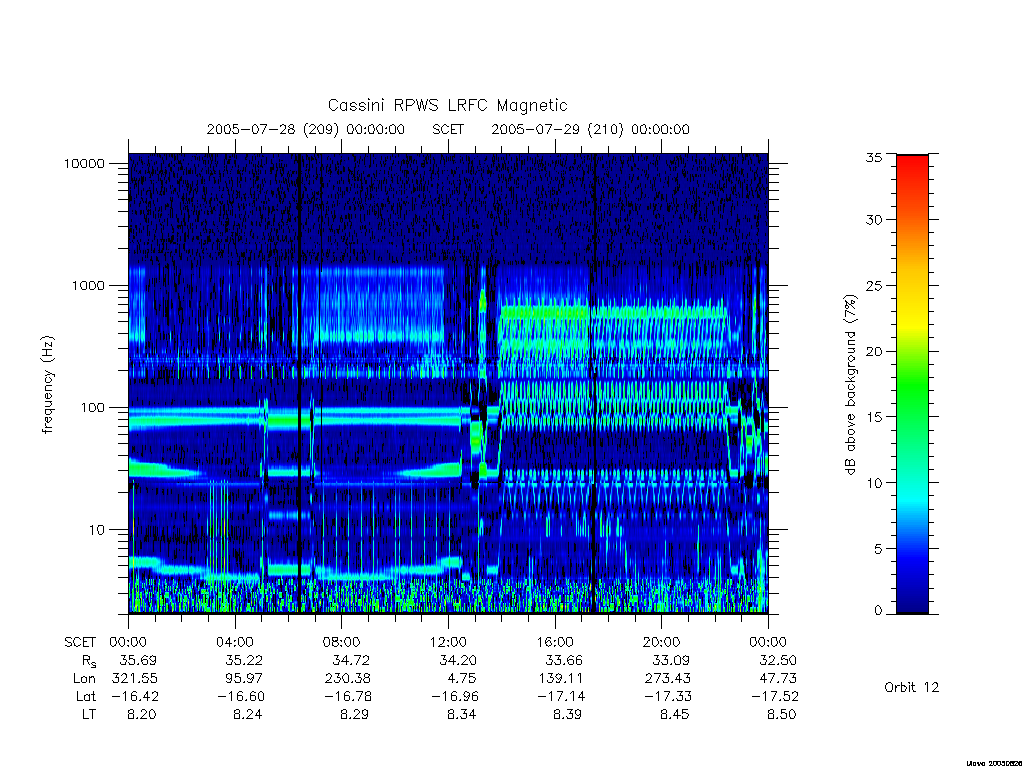Click colorbar tick label 0
The height and width of the screenshot is (768, 1024).
(x=878, y=611)
